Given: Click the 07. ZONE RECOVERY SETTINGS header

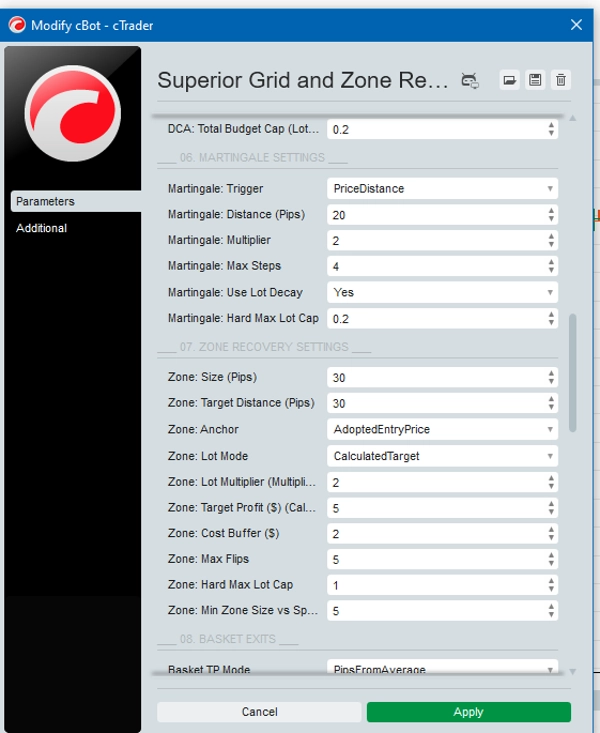Looking at the screenshot, I should pos(264,347).
